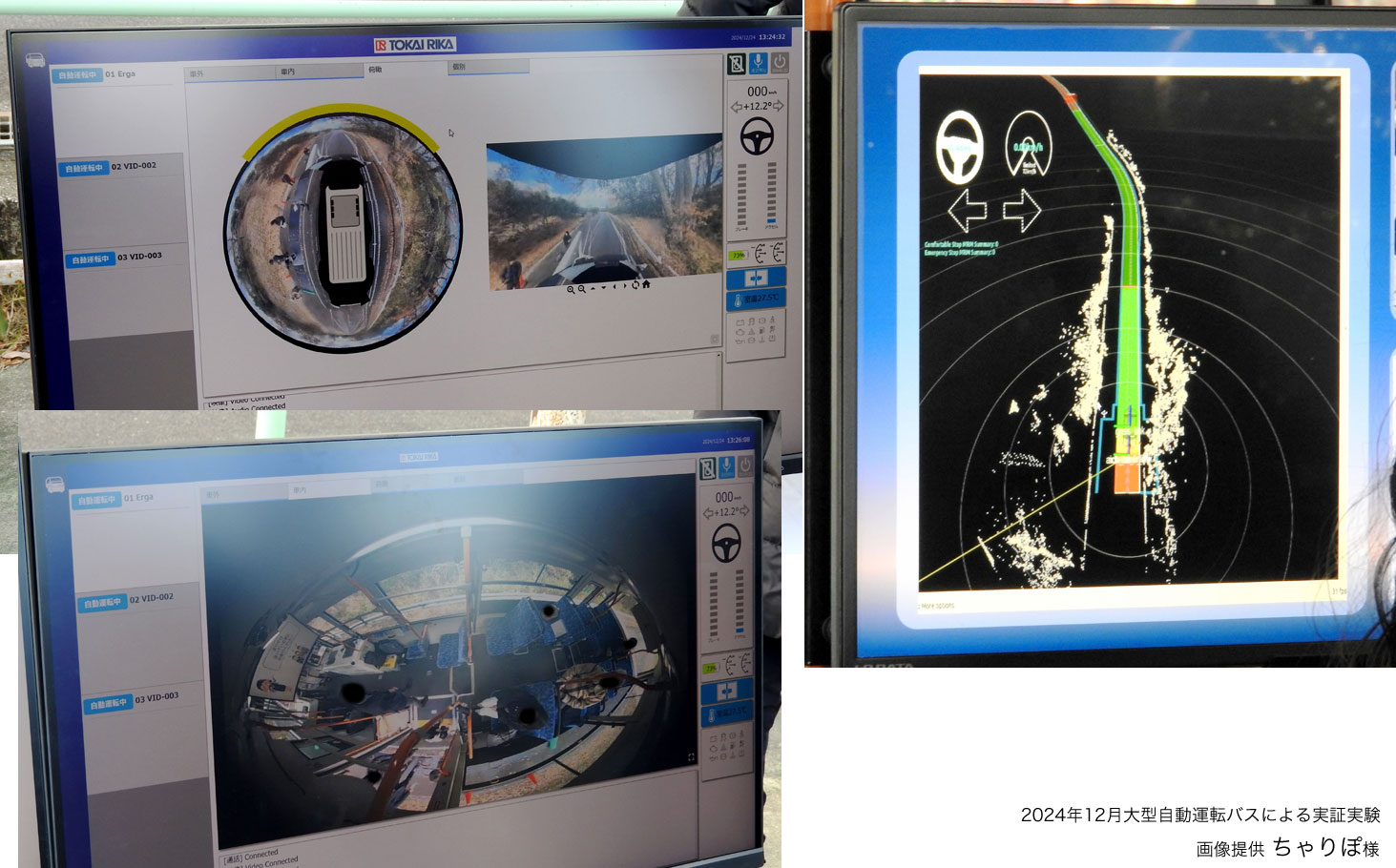Click the power button on bird's-eye monitor
Viewport: 1396px width, 868px height.
[780, 62]
